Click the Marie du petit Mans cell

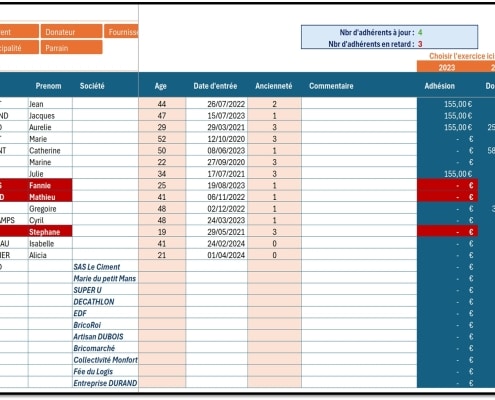click(x=105, y=278)
